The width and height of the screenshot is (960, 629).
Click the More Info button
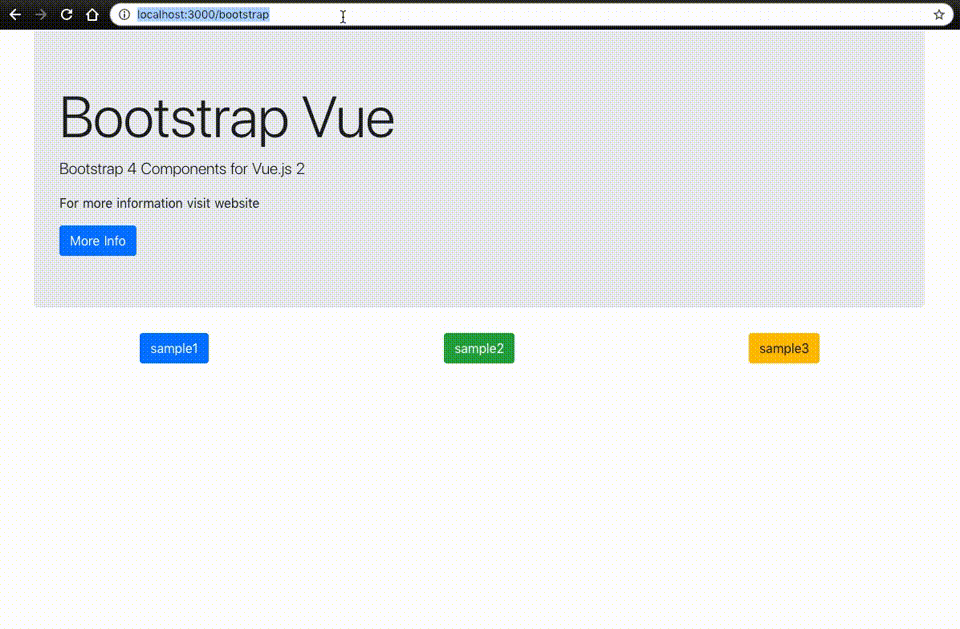[x=98, y=241]
